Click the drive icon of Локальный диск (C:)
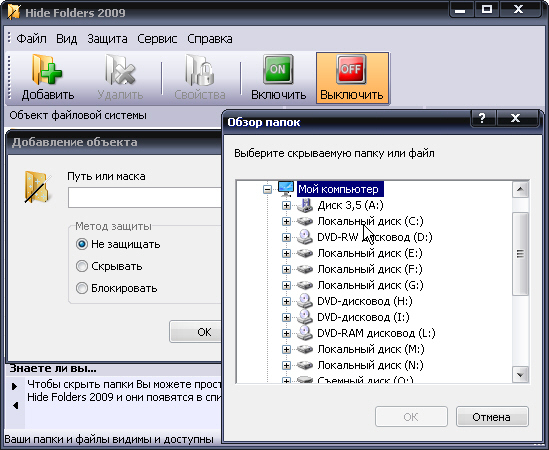The width and height of the screenshot is (549, 450). pyautogui.click(x=305, y=221)
